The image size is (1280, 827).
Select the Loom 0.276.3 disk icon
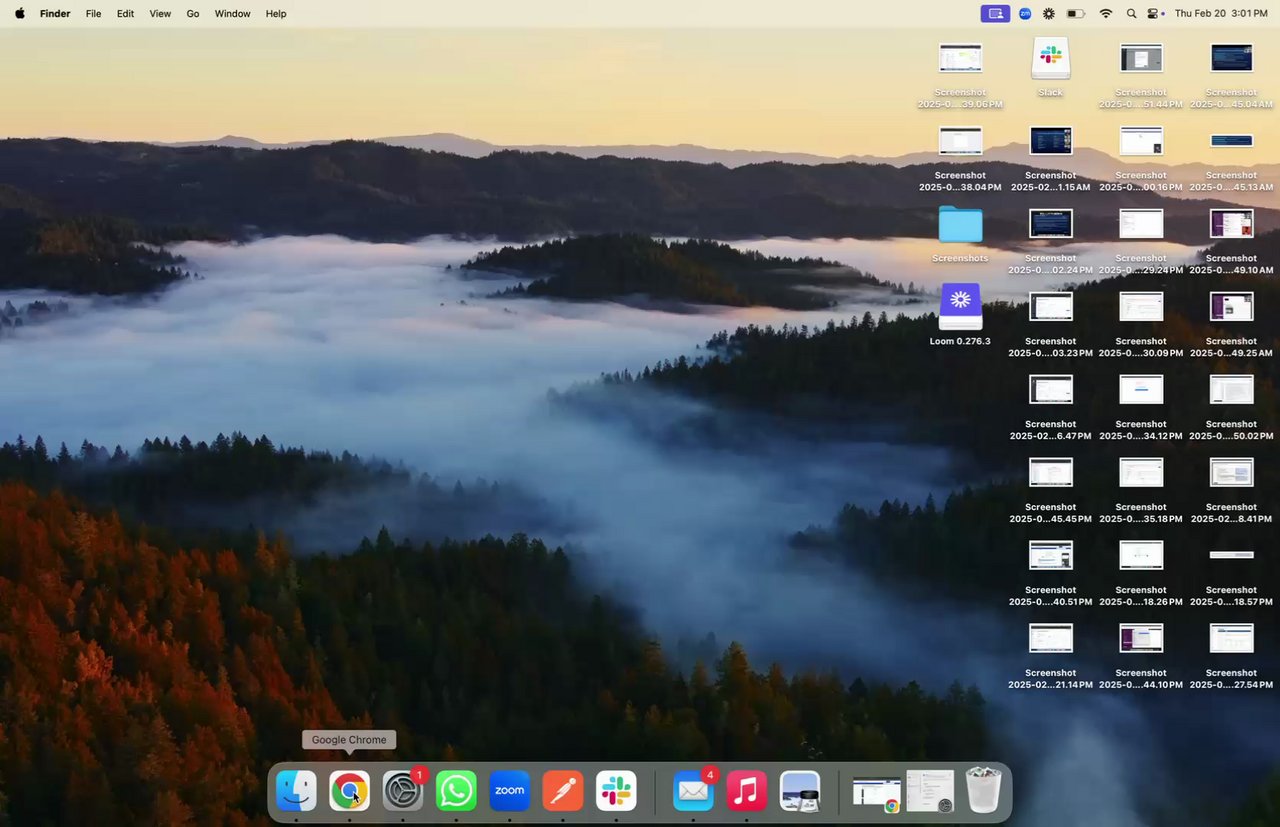click(x=960, y=306)
